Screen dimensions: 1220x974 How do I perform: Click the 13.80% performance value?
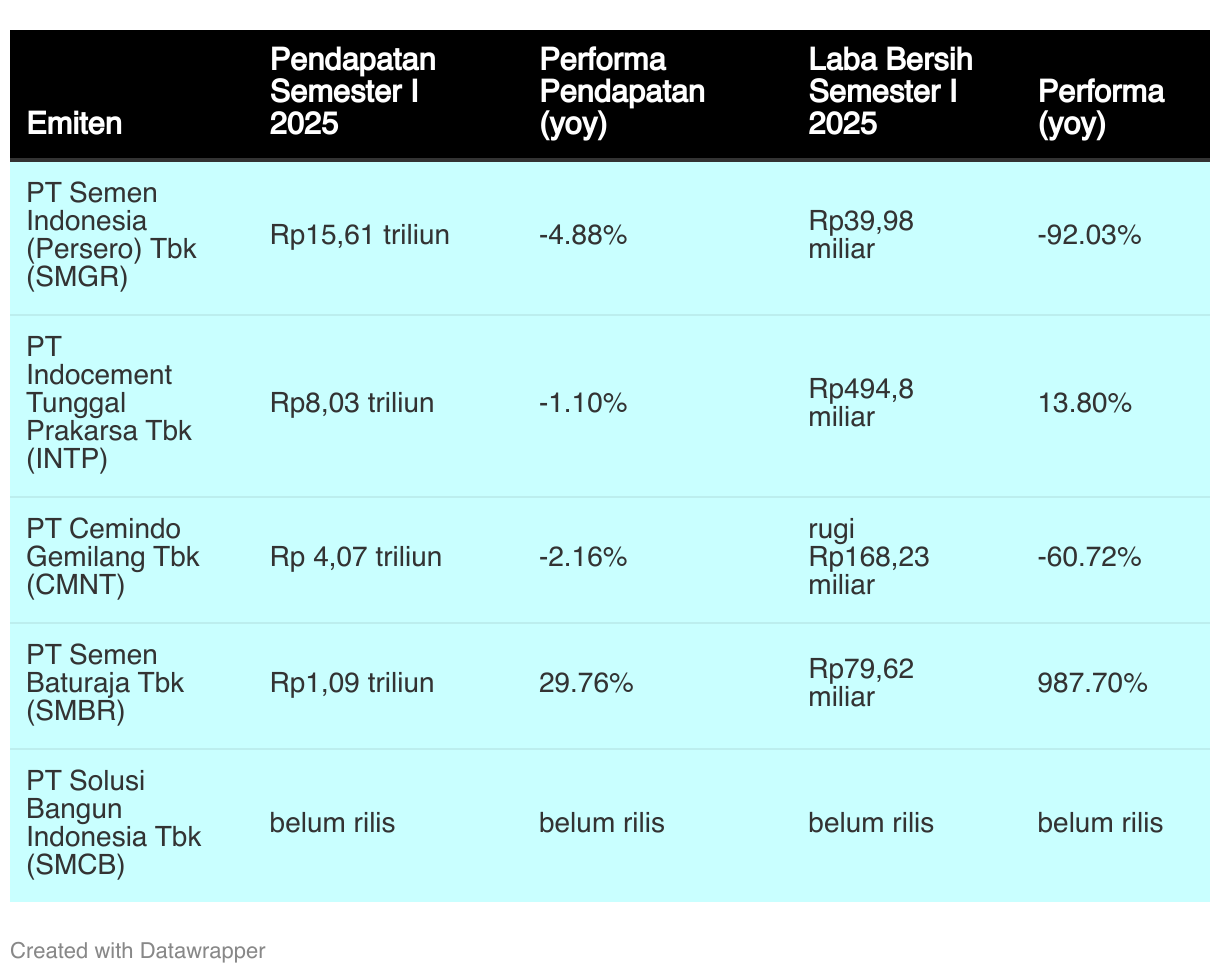[x=1085, y=403]
